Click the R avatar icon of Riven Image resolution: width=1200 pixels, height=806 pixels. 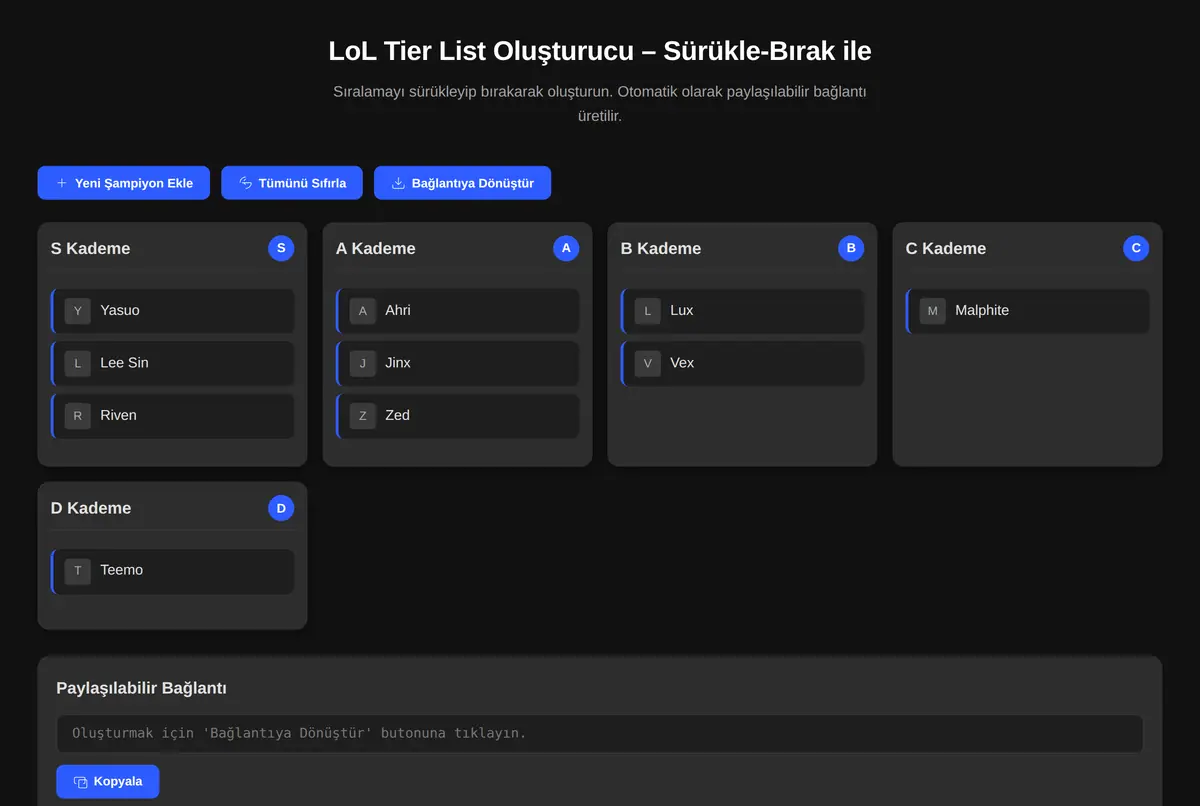pos(78,416)
